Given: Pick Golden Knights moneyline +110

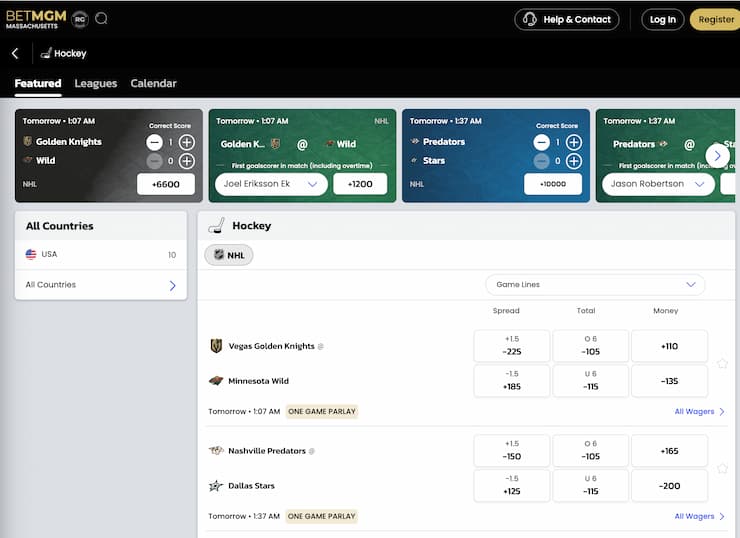Looking at the screenshot, I should [x=669, y=346].
